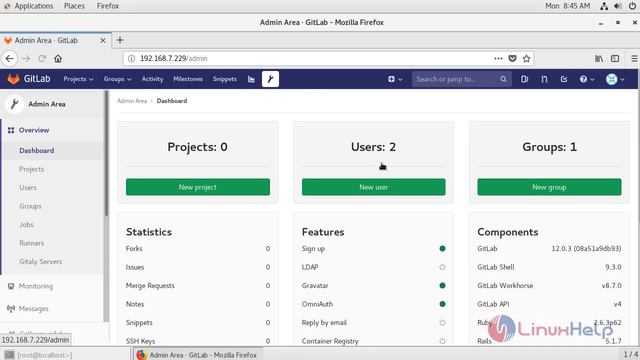Open Runners in the sidebar
The width and height of the screenshot is (640, 360).
tap(31, 243)
